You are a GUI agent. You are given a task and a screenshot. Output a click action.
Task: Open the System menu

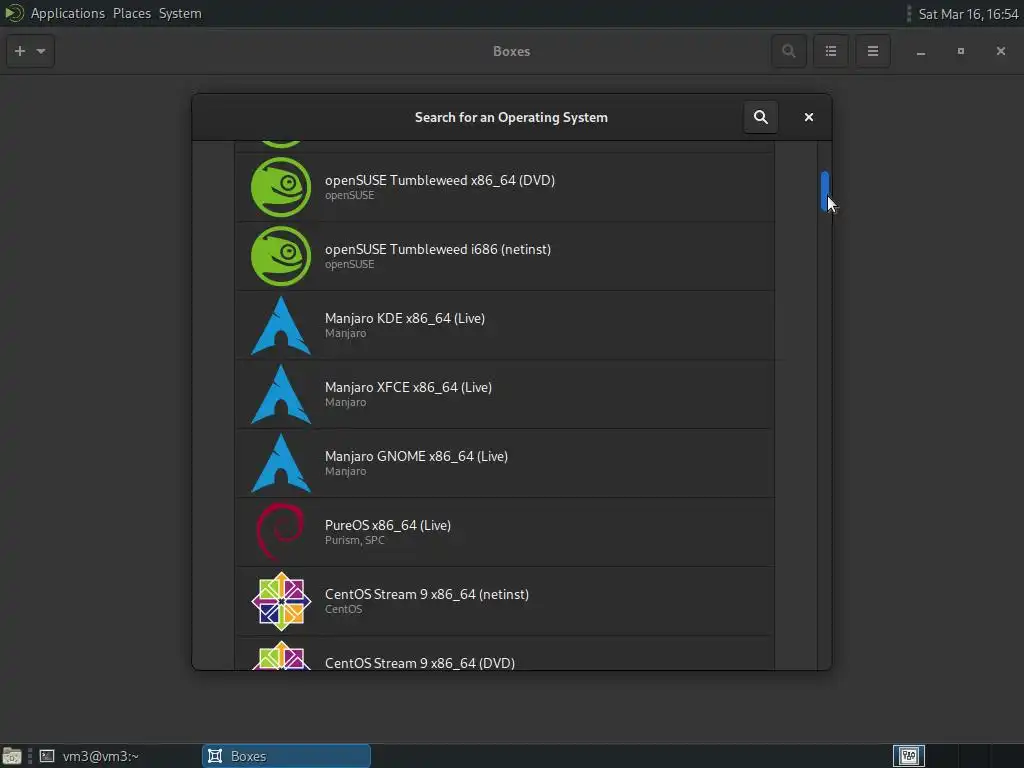(x=180, y=13)
